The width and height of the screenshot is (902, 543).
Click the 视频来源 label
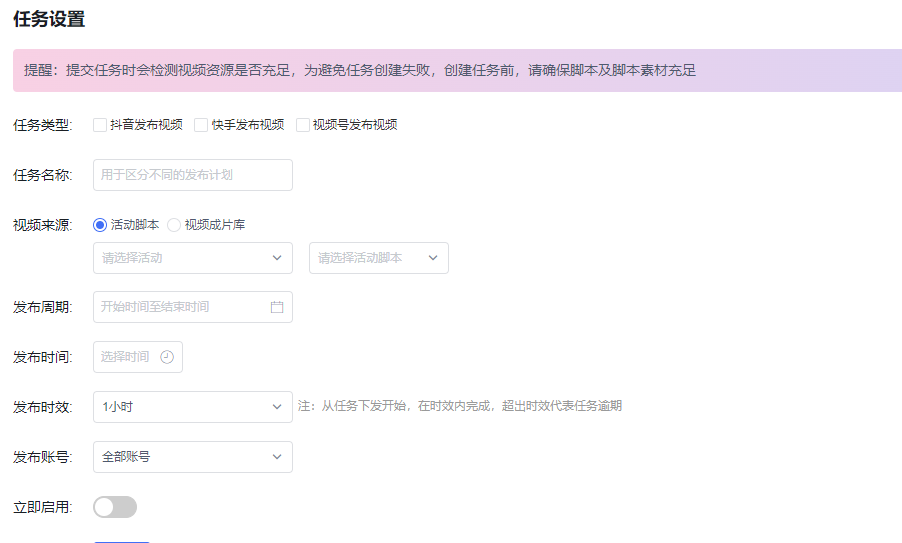(x=43, y=225)
